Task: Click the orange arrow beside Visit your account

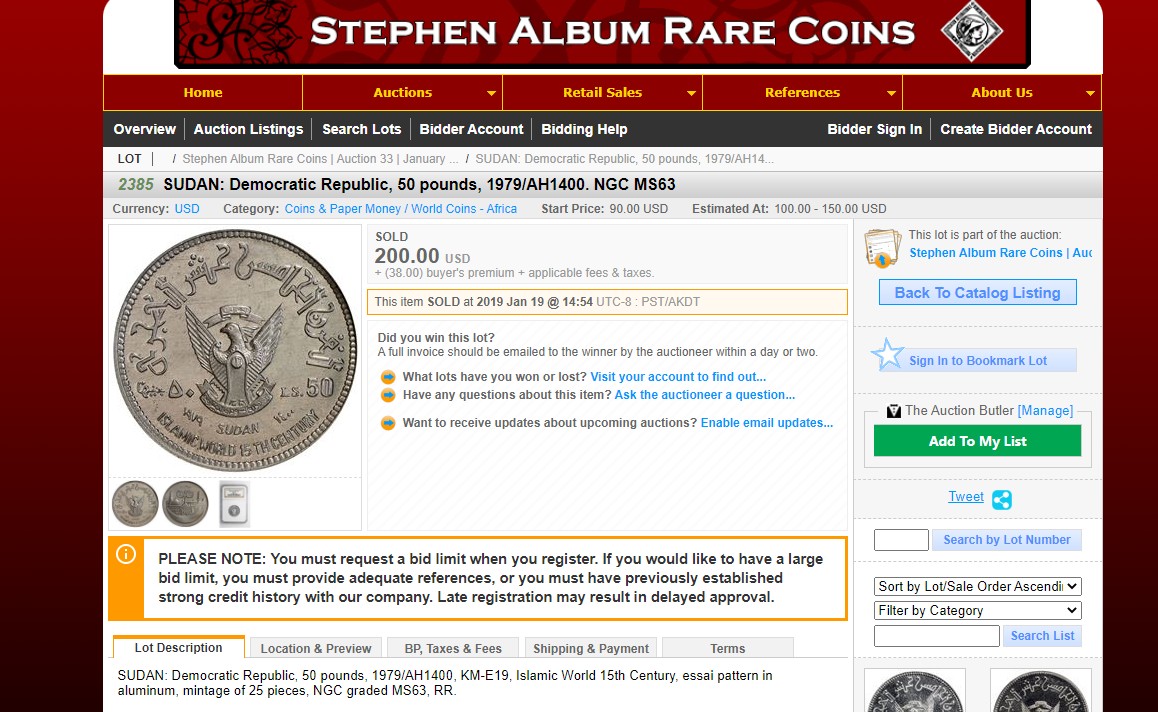Action: [x=388, y=377]
